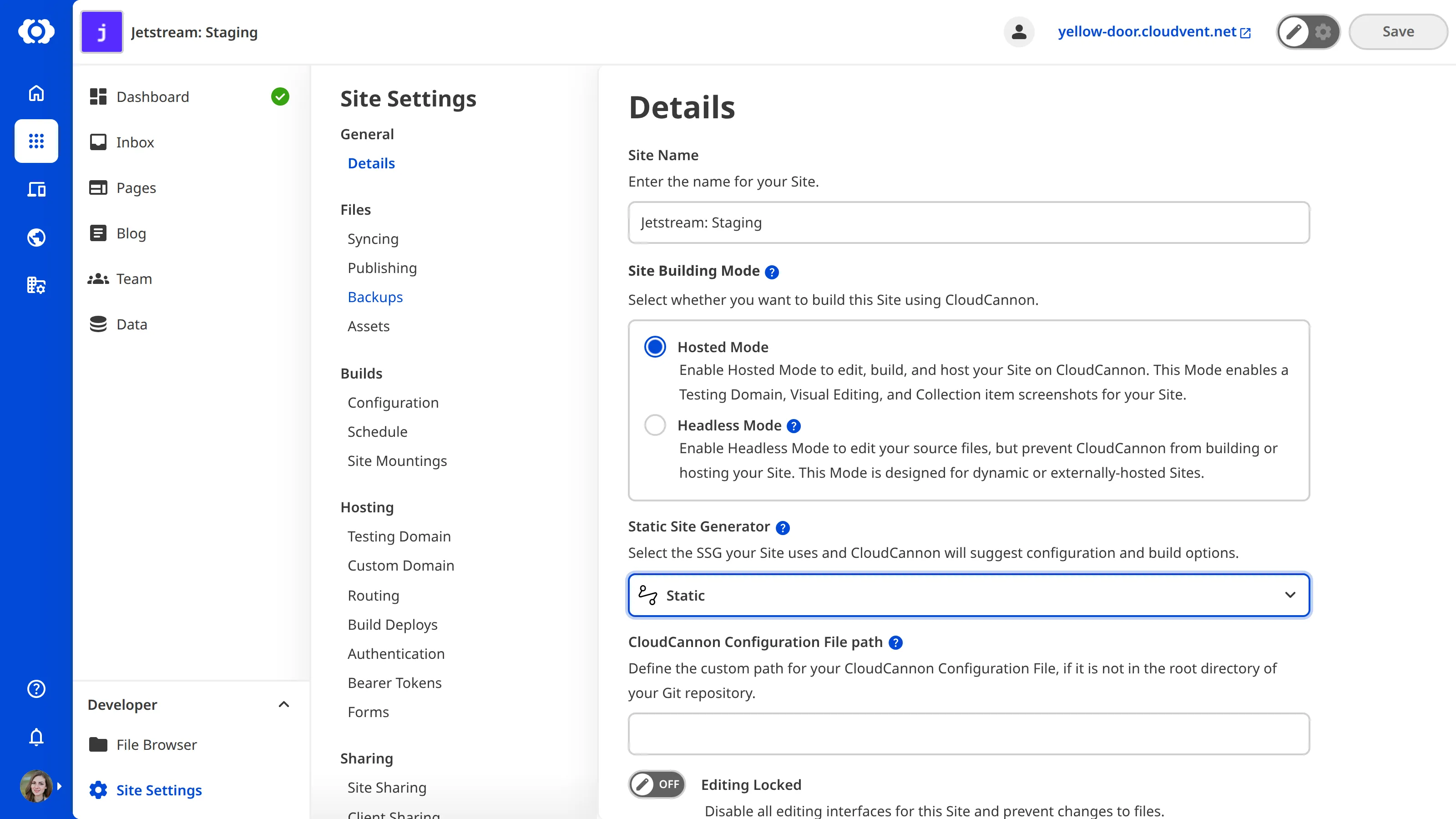
Task: Open help for Configuration File path
Action: pos(895,642)
